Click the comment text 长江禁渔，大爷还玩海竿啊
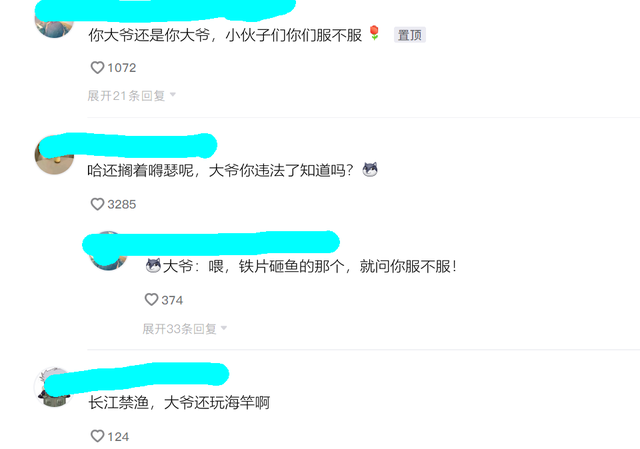Screen dimensions: 640x449 tap(179, 403)
